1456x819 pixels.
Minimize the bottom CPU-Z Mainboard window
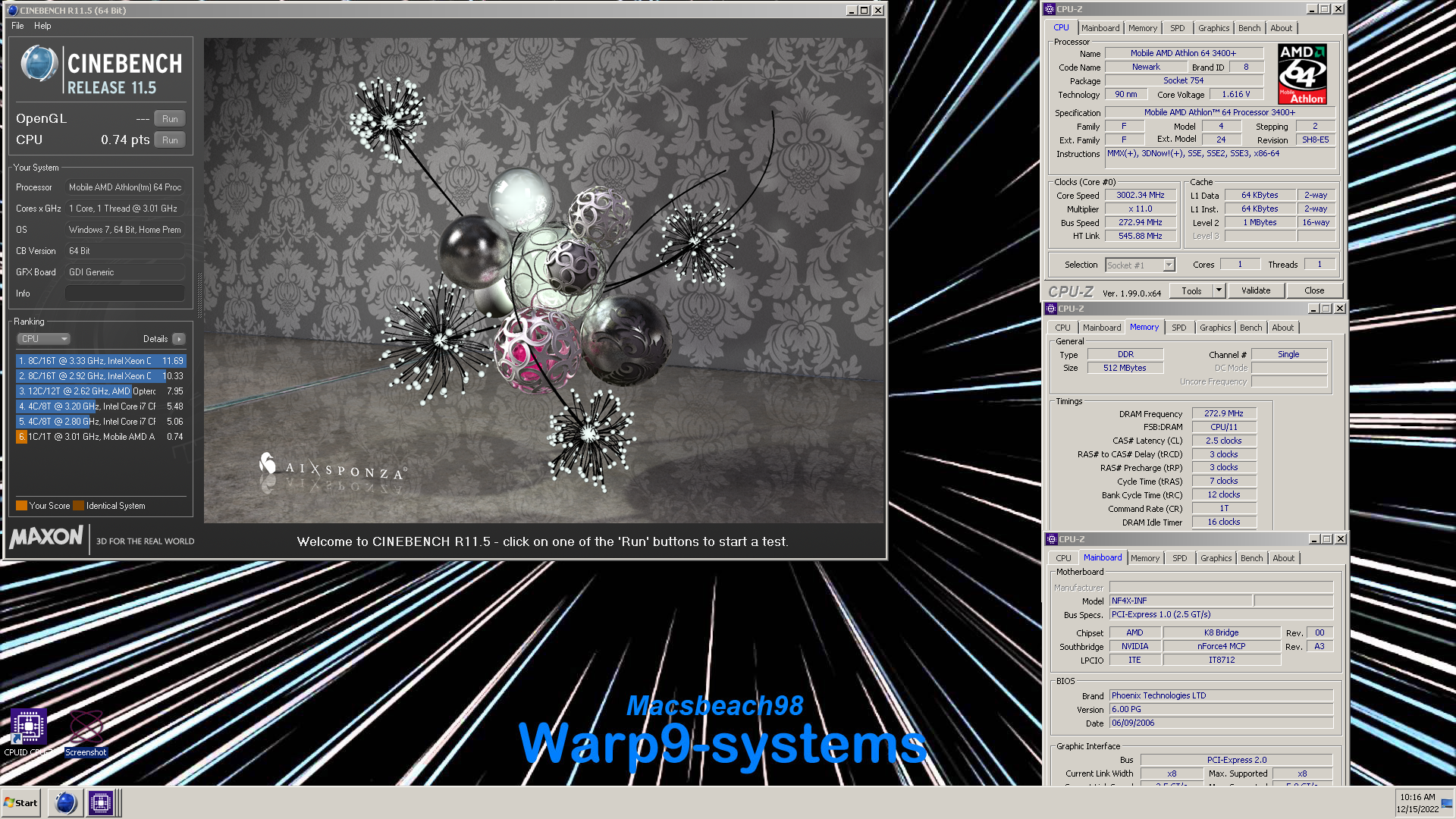(x=1313, y=539)
